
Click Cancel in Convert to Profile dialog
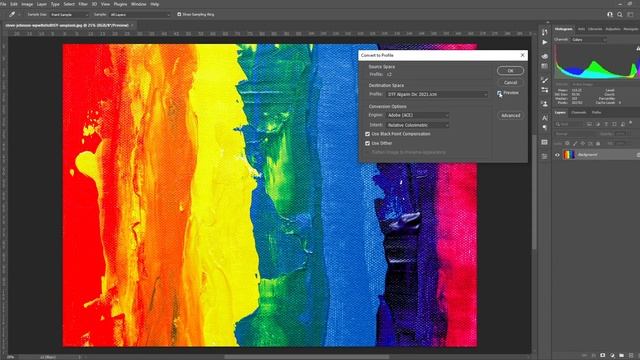510,82
